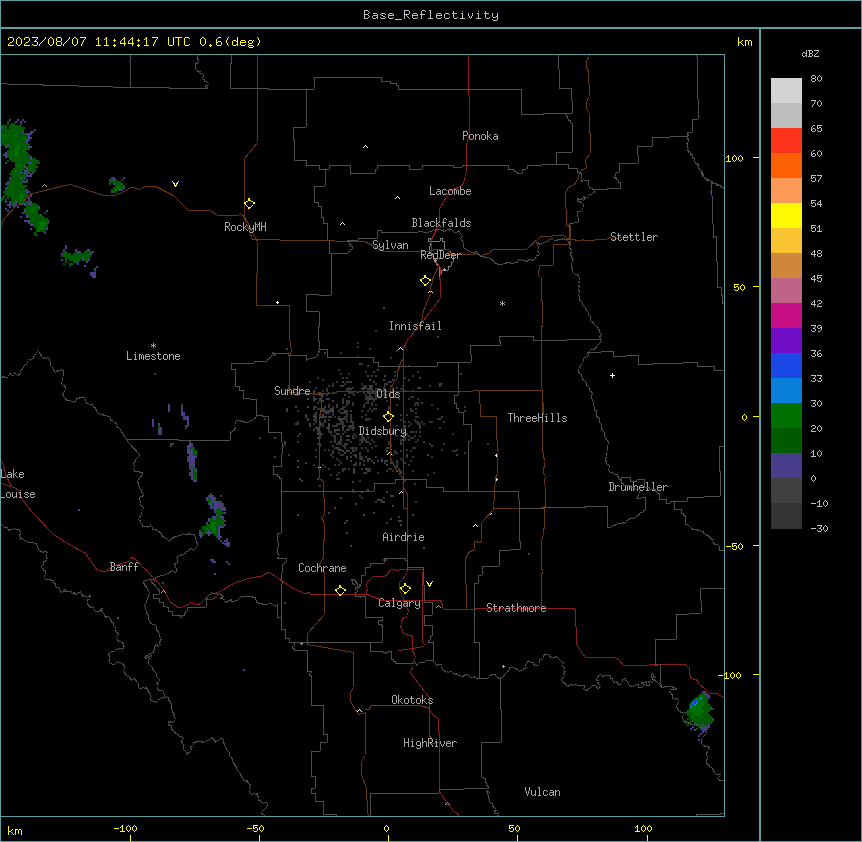Click the green 30 dBZ legend swatch
This screenshot has height=842, width=862.
[x=786, y=416]
